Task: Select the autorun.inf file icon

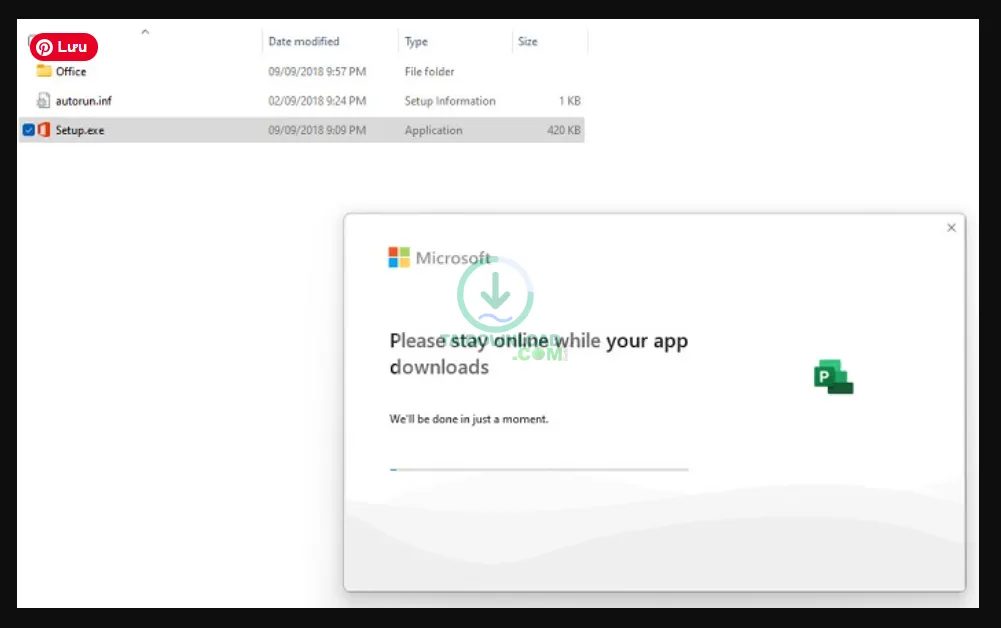Action: [43, 101]
